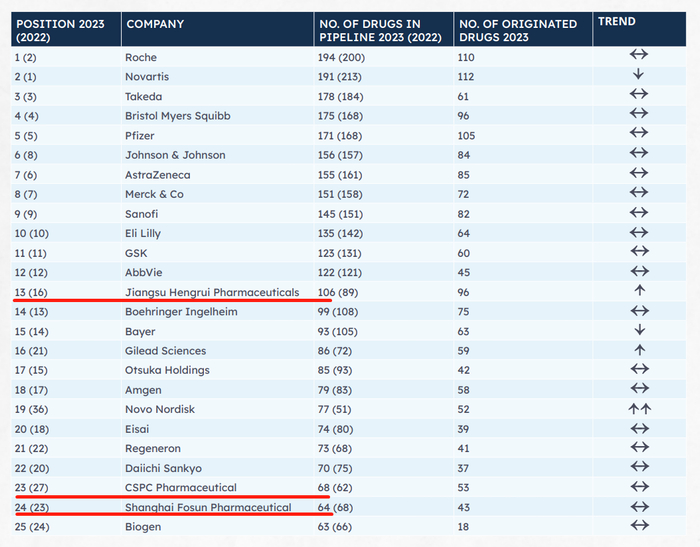Viewport: 700px width, 547px height.
Task: Click the COMPANY column header
Action: point(156,23)
